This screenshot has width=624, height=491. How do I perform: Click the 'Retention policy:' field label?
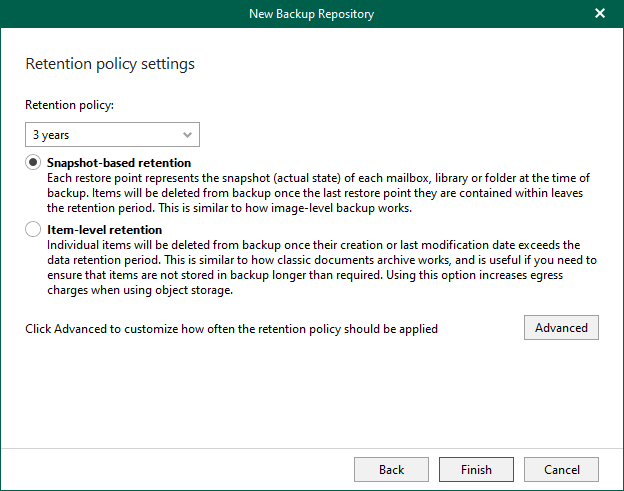69,104
